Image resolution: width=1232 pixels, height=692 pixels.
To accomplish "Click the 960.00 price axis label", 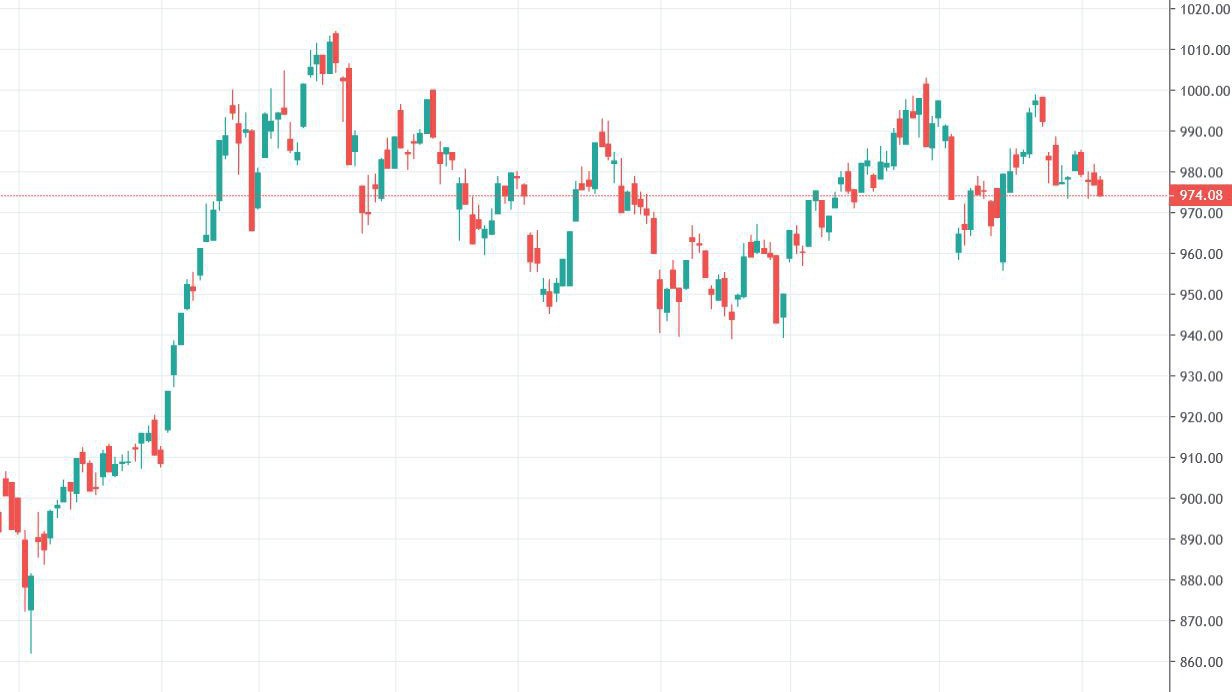I will 1204,254.
